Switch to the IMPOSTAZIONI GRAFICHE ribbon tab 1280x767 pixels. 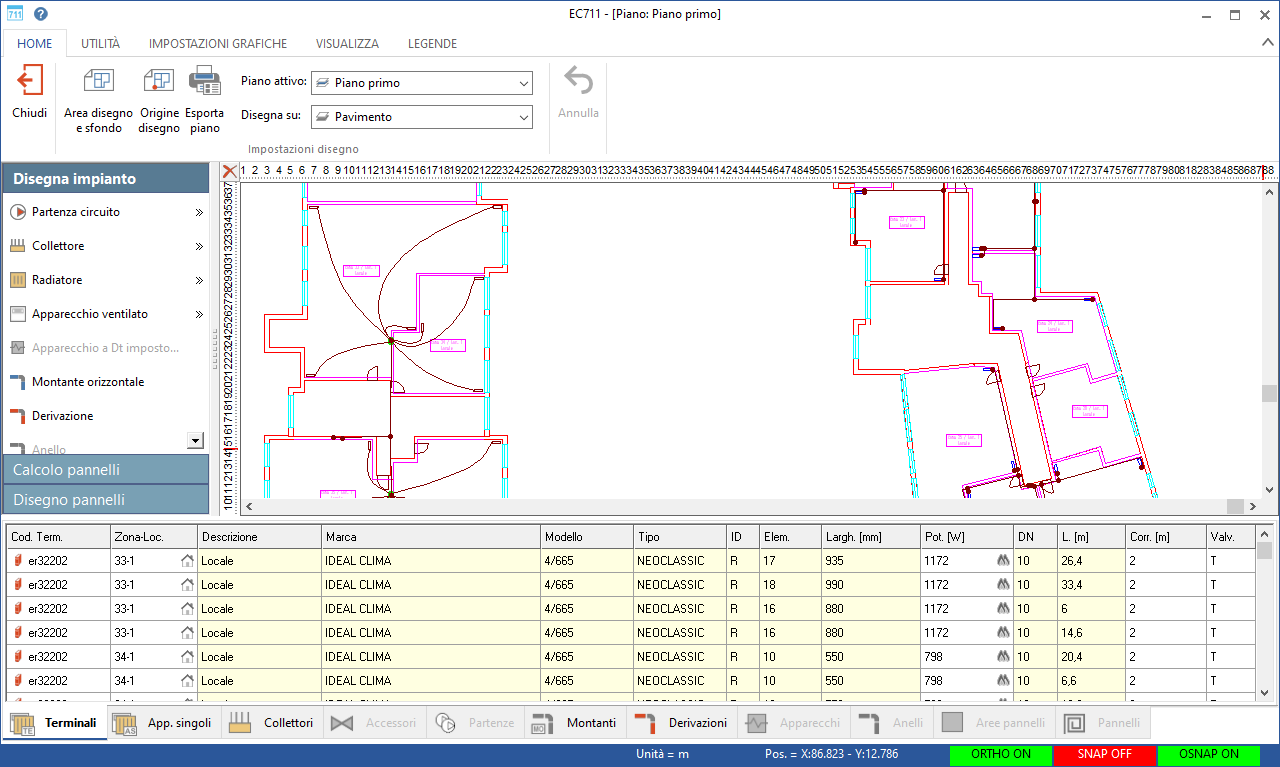217,44
